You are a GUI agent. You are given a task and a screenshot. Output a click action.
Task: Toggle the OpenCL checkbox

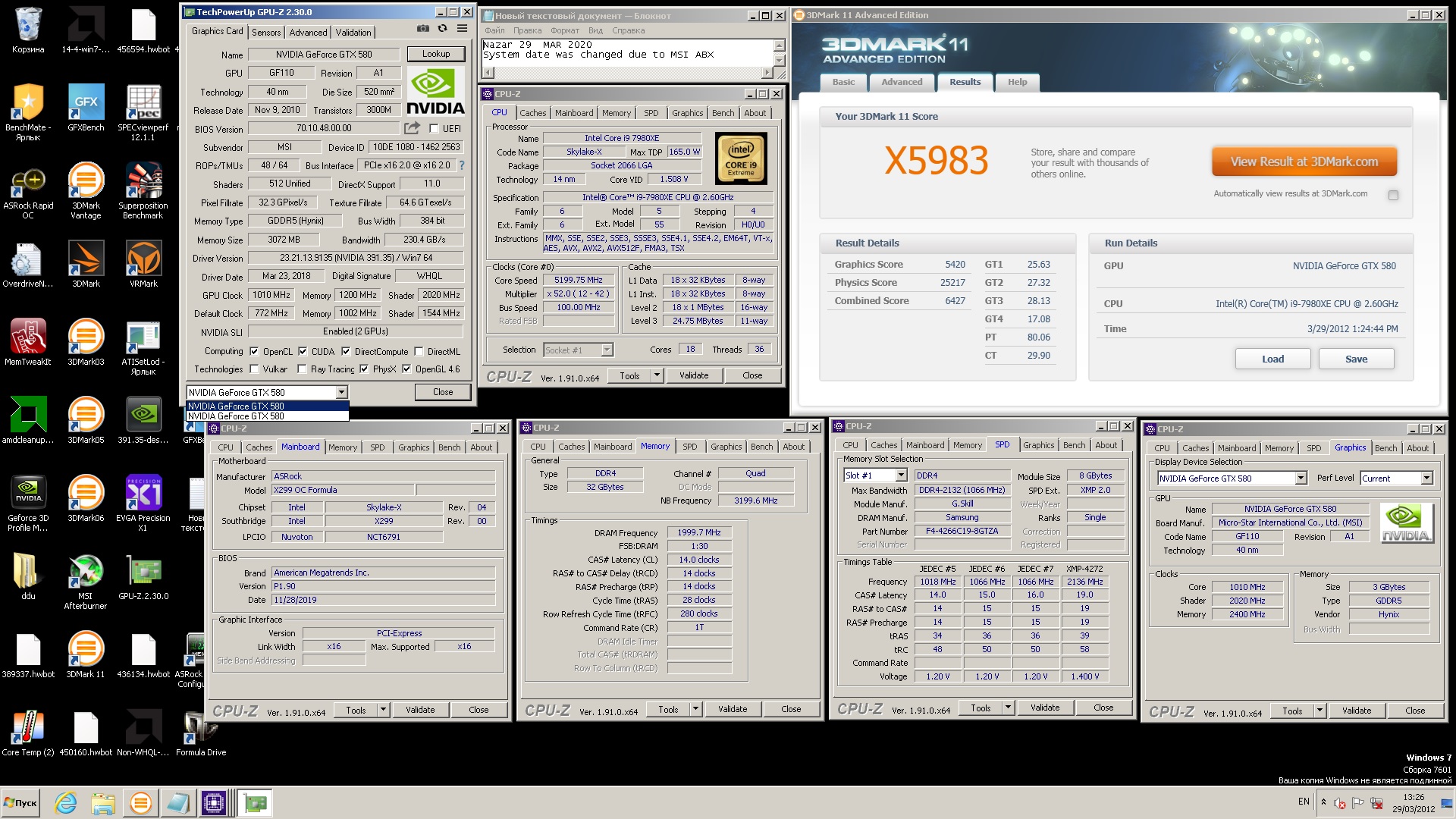pos(253,352)
